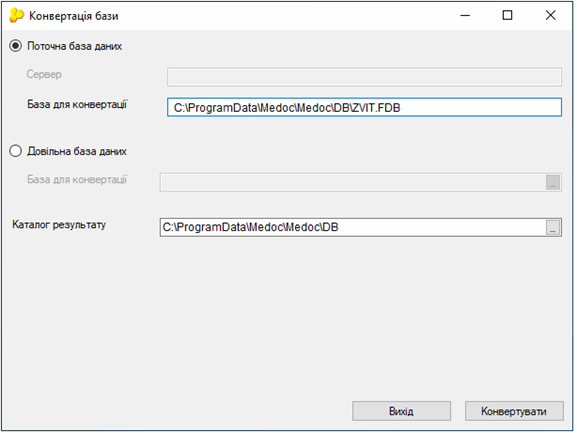Click the 'Каталог результату' label
The image size is (577, 433).
point(59,224)
